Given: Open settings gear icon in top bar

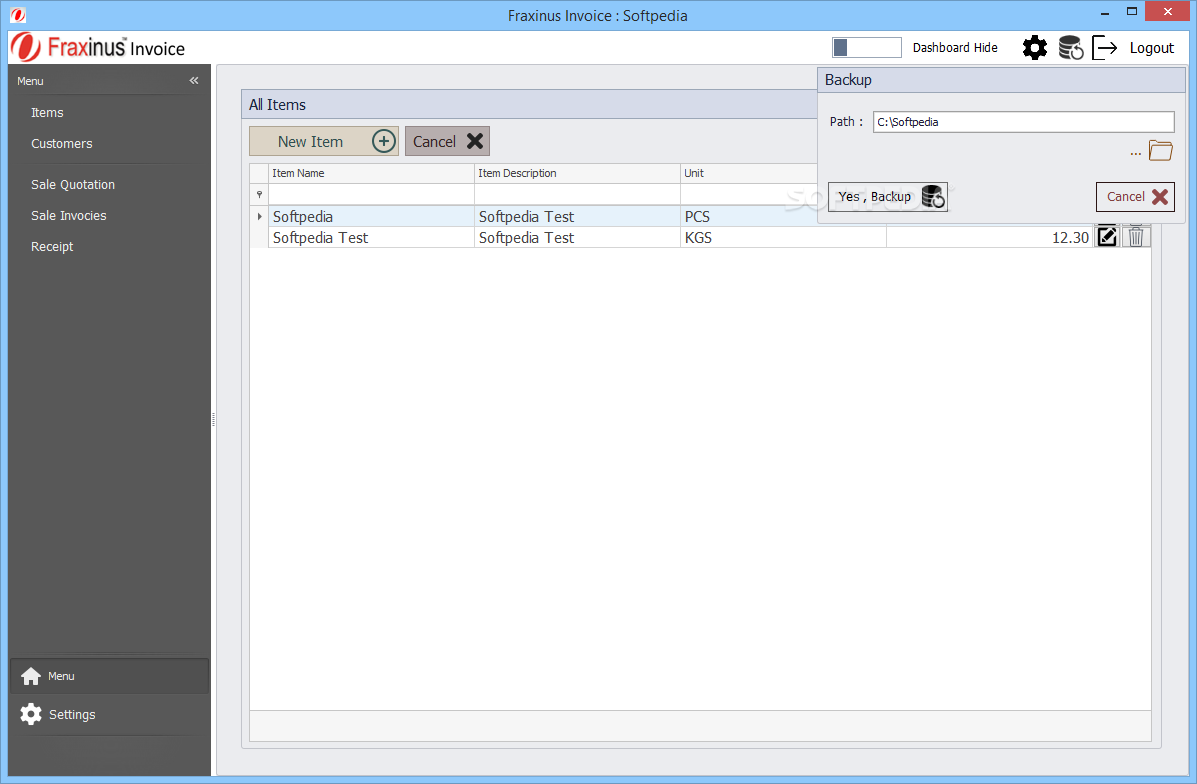Looking at the screenshot, I should tap(1034, 48).
